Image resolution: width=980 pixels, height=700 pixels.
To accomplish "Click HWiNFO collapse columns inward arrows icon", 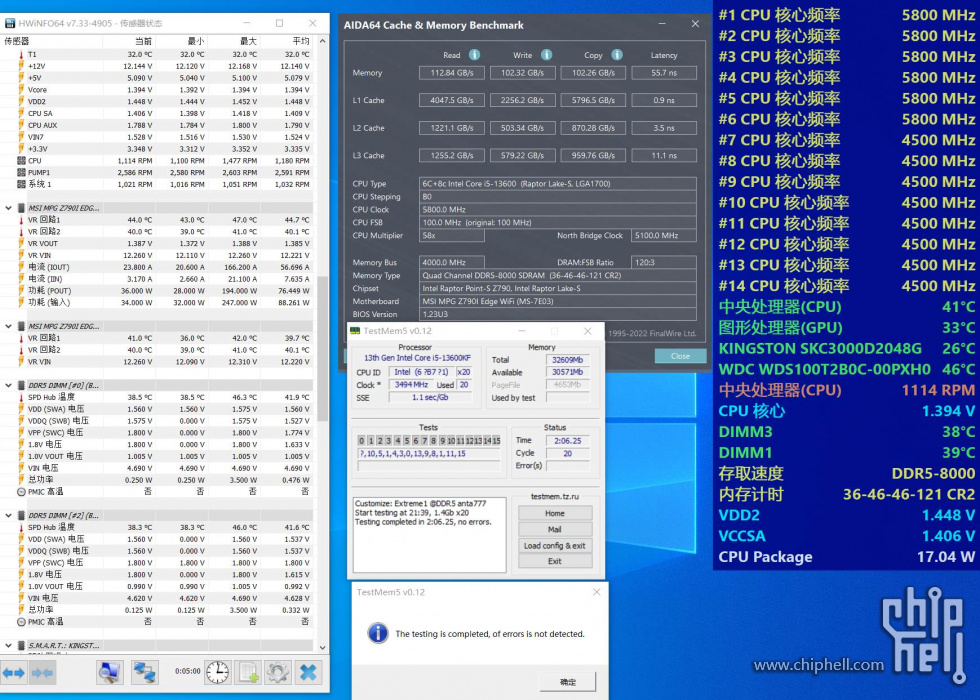I will pyautogui.click(x=42, y=673).
